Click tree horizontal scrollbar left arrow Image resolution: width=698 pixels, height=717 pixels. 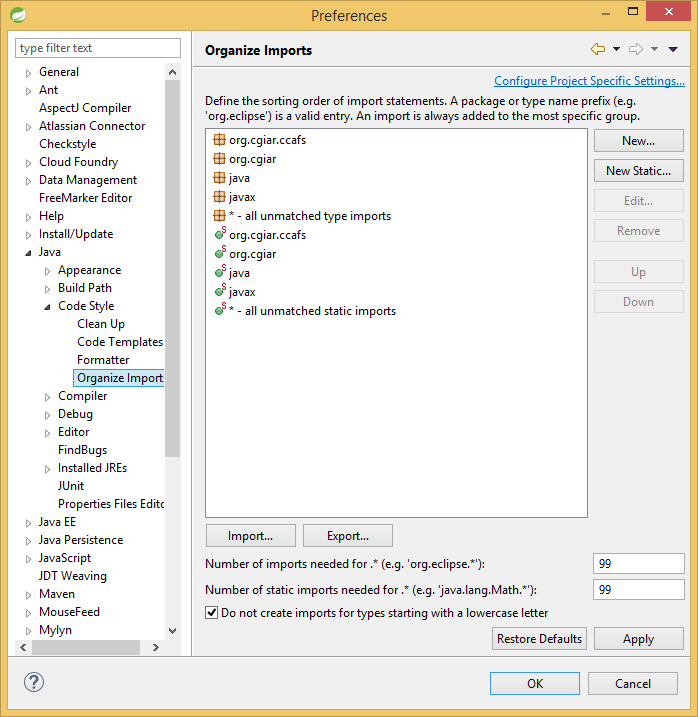23,647
